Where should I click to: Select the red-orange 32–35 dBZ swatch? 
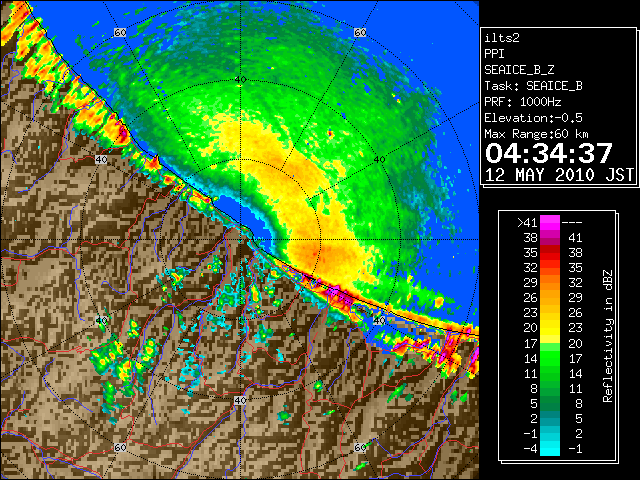click(550, 268)
